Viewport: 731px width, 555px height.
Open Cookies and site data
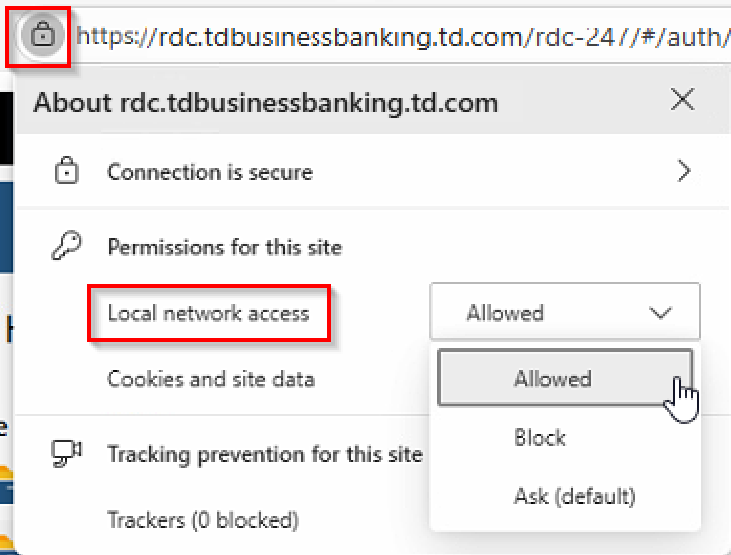tap(211, 379)
